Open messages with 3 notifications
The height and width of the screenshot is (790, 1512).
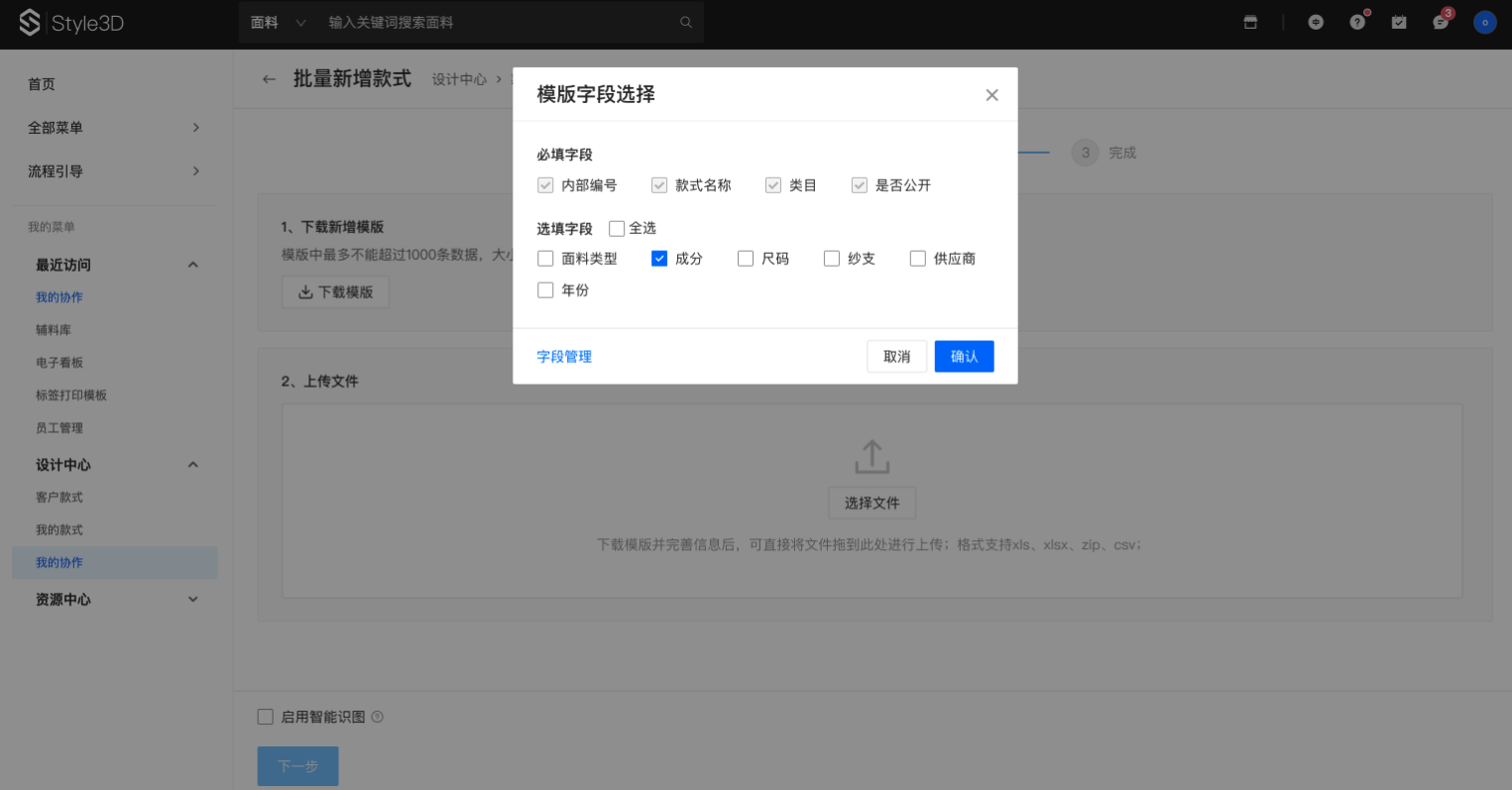(x=1441, y=22)
